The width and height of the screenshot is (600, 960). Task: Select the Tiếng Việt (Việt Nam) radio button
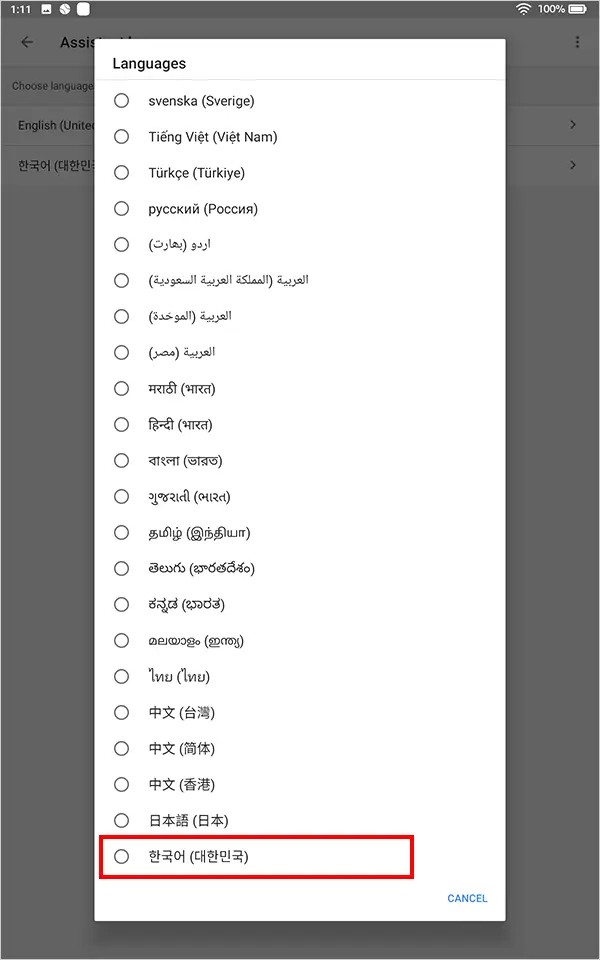click(x=122, y=136)
